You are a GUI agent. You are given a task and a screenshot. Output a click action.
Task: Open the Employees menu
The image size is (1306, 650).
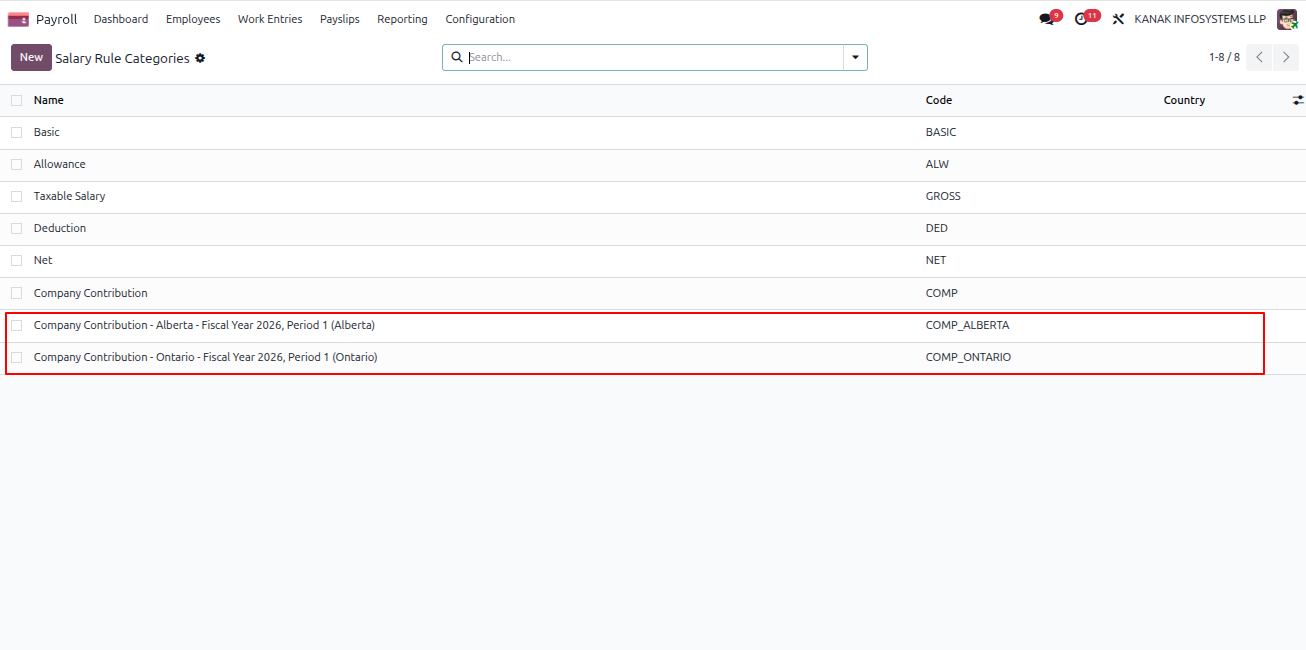[x=193, y=19]
